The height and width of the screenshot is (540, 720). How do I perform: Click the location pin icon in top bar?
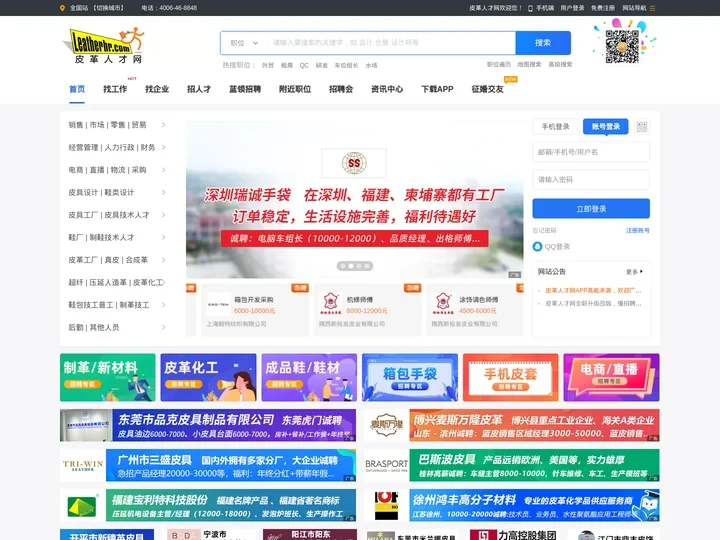(x=62, y=8)
